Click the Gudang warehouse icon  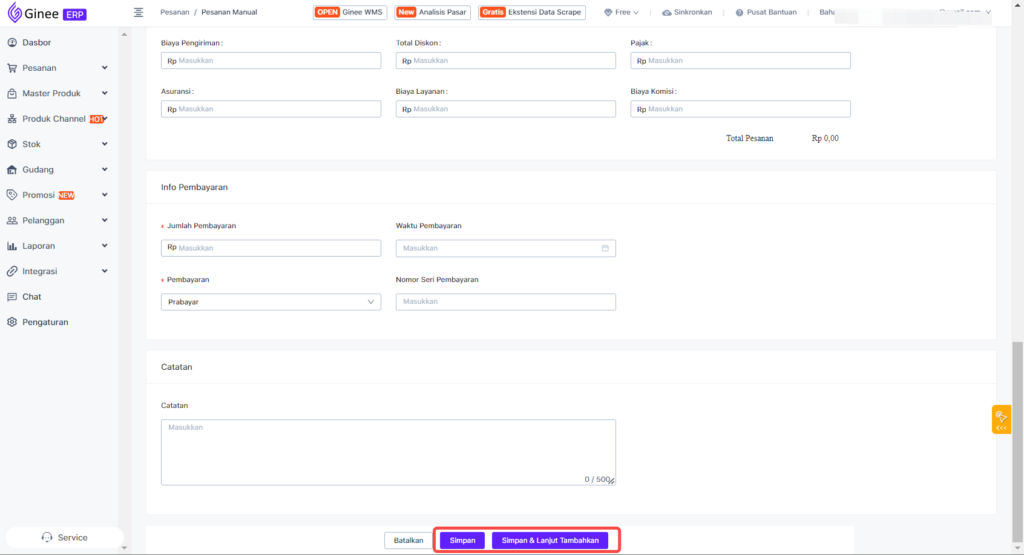[12, 170]
